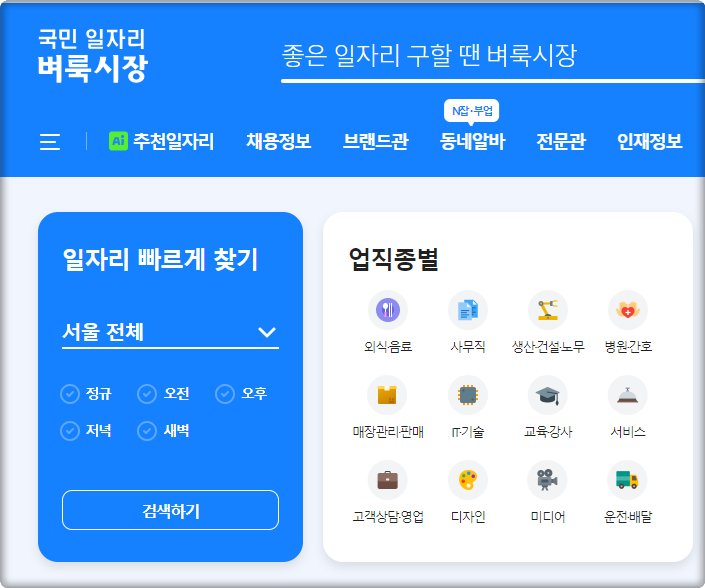705x588 pixels.
Task: Open the 교육·강사 graduation cap icon
Action: click(x=548, y=395)
